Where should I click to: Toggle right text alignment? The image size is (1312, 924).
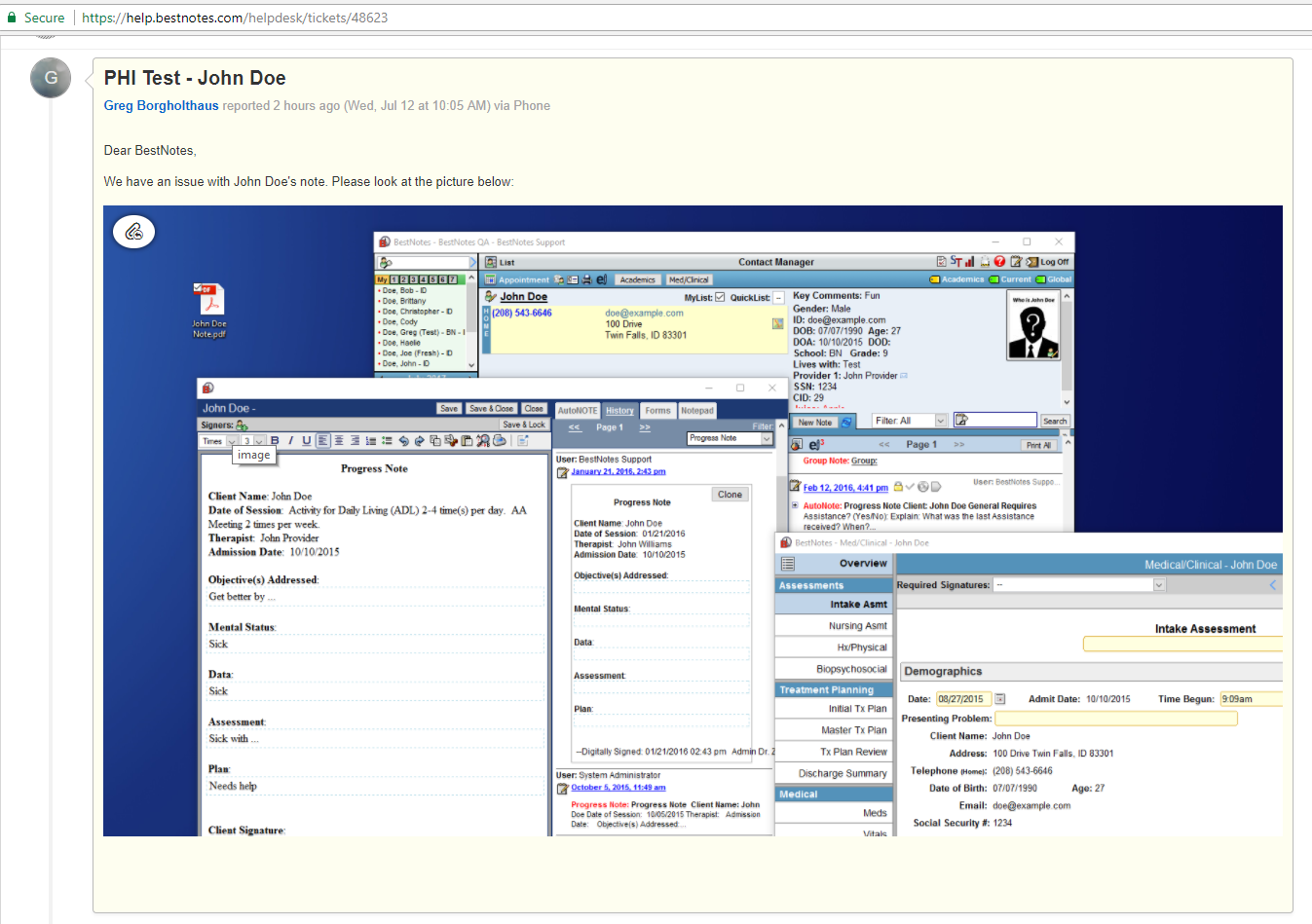tap(355, 441)
